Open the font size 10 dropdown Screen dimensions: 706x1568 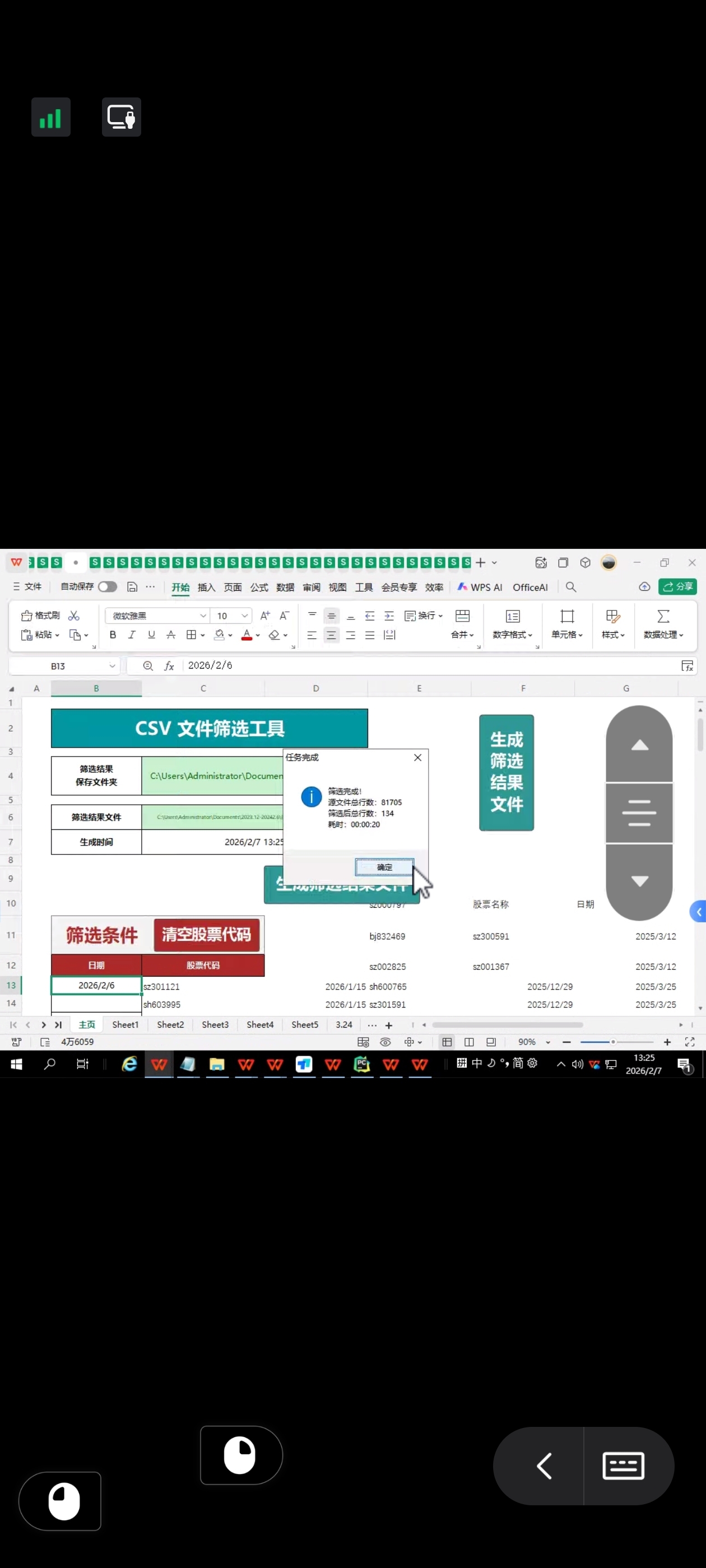[x=245, y=615]
